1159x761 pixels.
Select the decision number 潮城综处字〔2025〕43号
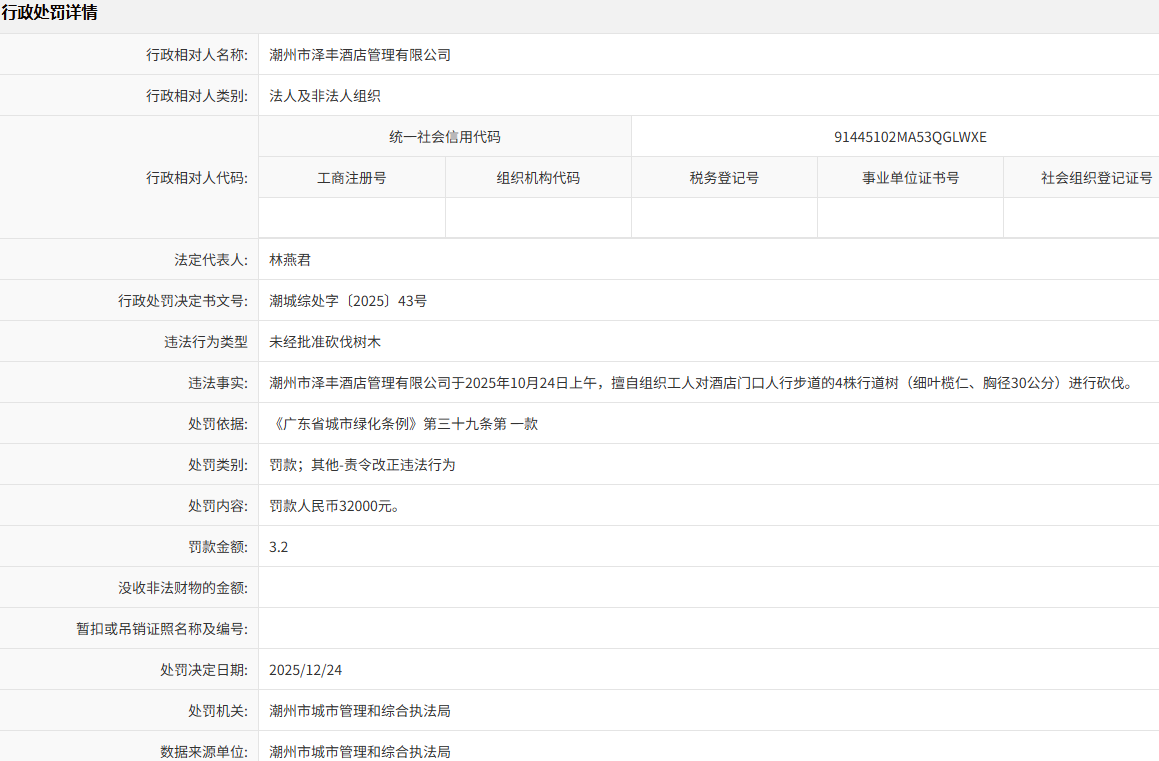coord(346,300)
